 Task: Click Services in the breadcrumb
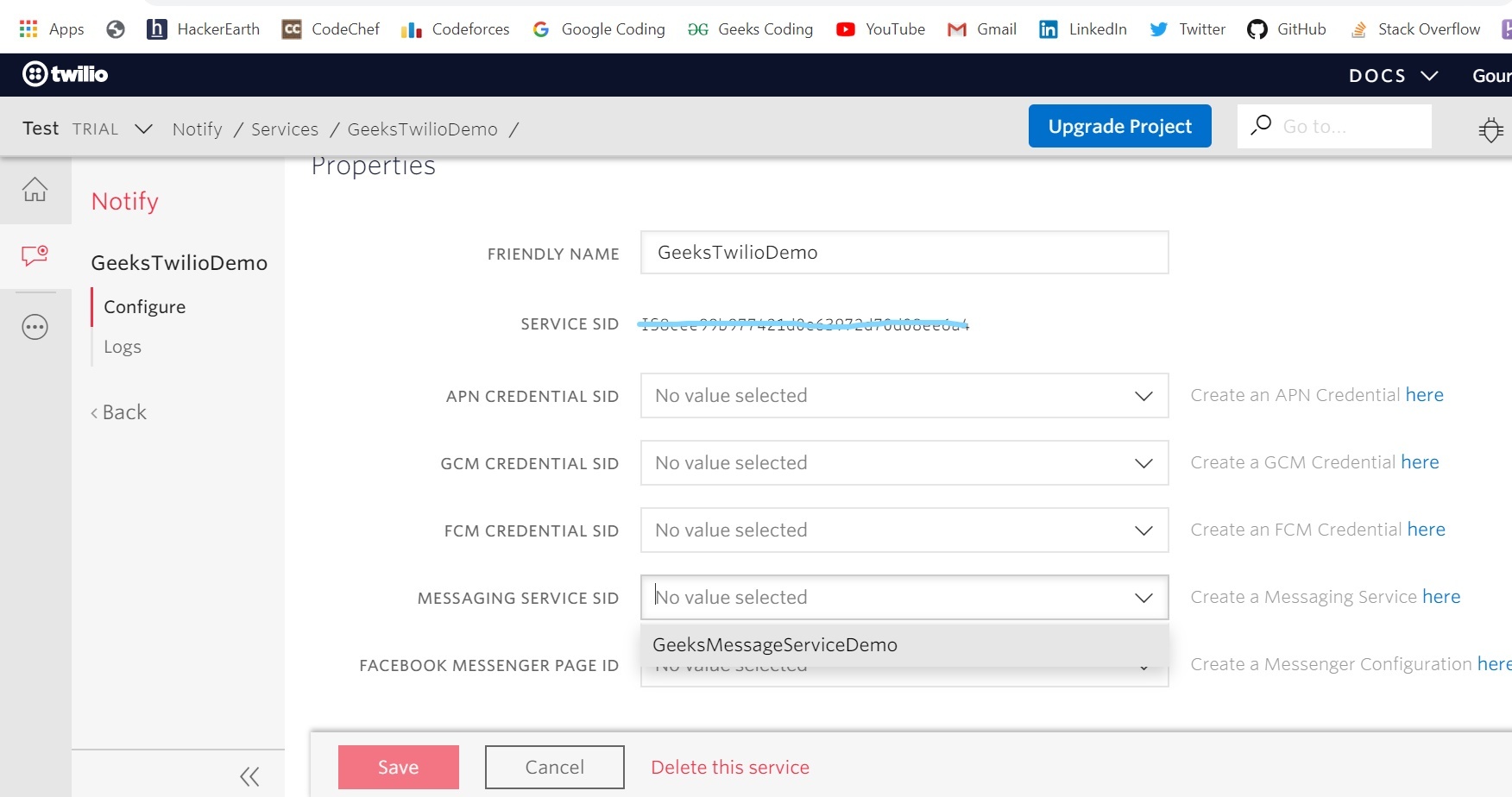[285, 129]
